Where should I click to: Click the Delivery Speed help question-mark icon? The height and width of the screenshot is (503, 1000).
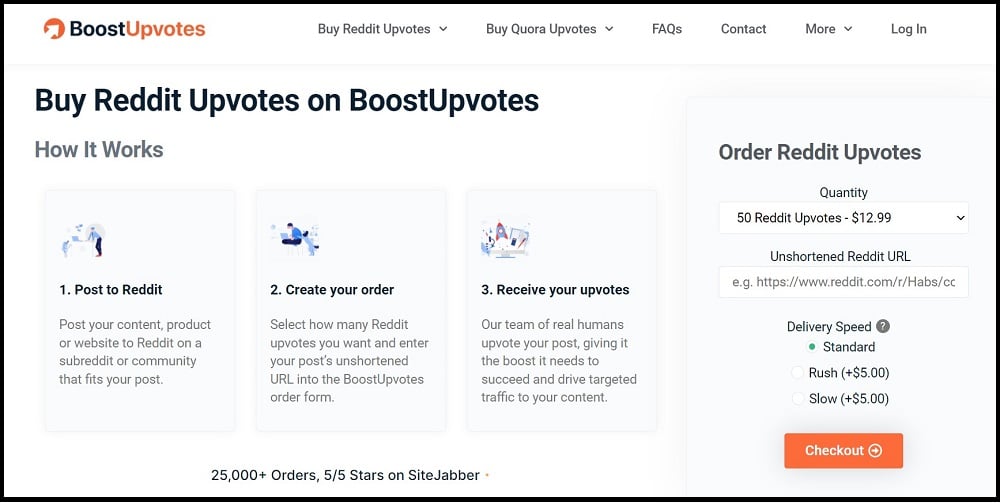pyautogui.click(x=883, y=326)
